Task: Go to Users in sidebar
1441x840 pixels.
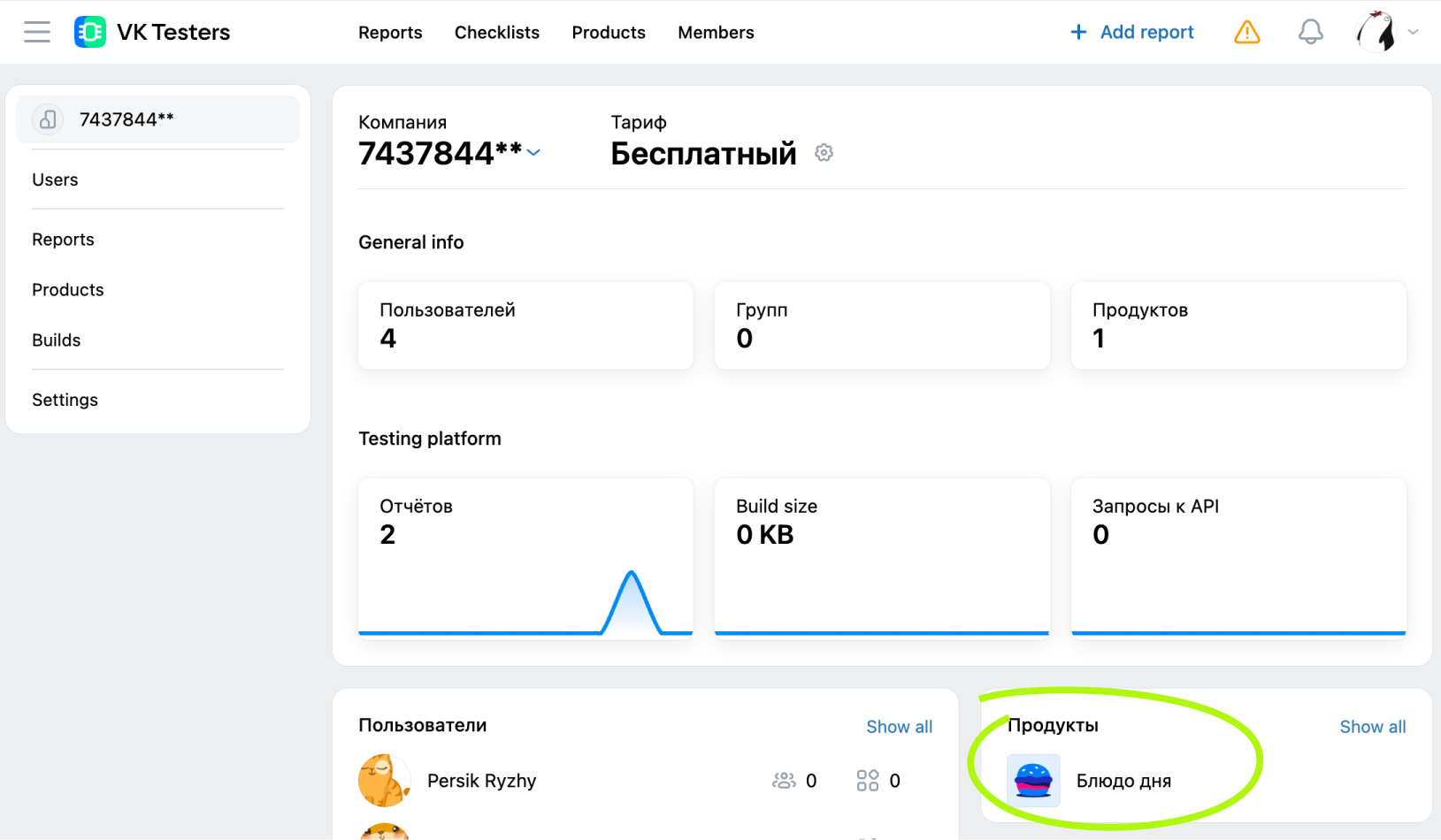Action: click(55, 179)
